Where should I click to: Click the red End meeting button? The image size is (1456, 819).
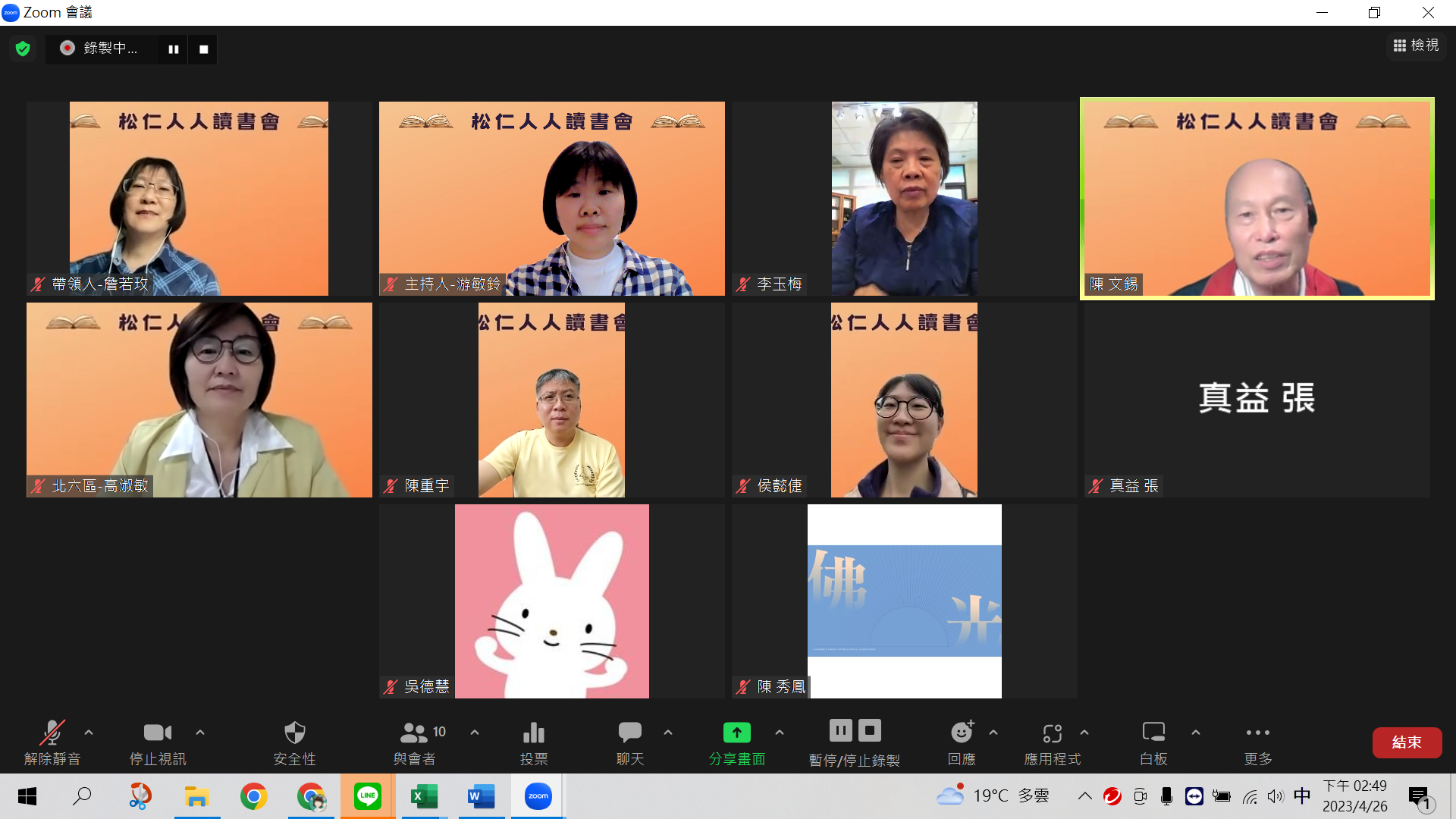tap(1407, 742)
